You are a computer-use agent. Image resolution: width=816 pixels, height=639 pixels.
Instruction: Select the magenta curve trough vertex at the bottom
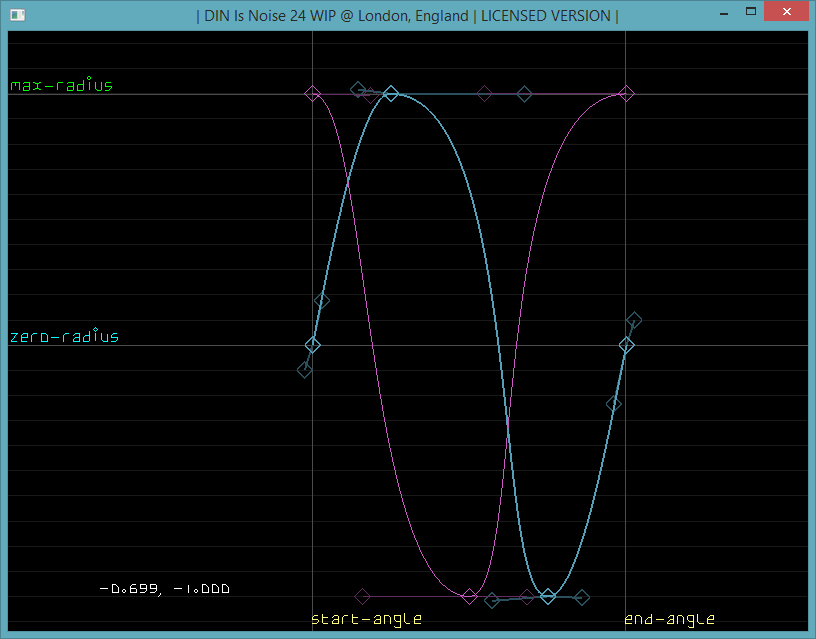pos(469,596)
